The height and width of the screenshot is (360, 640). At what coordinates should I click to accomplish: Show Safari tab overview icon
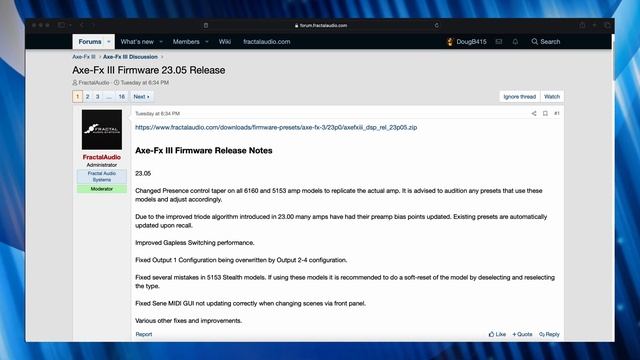tap(607, 25)
